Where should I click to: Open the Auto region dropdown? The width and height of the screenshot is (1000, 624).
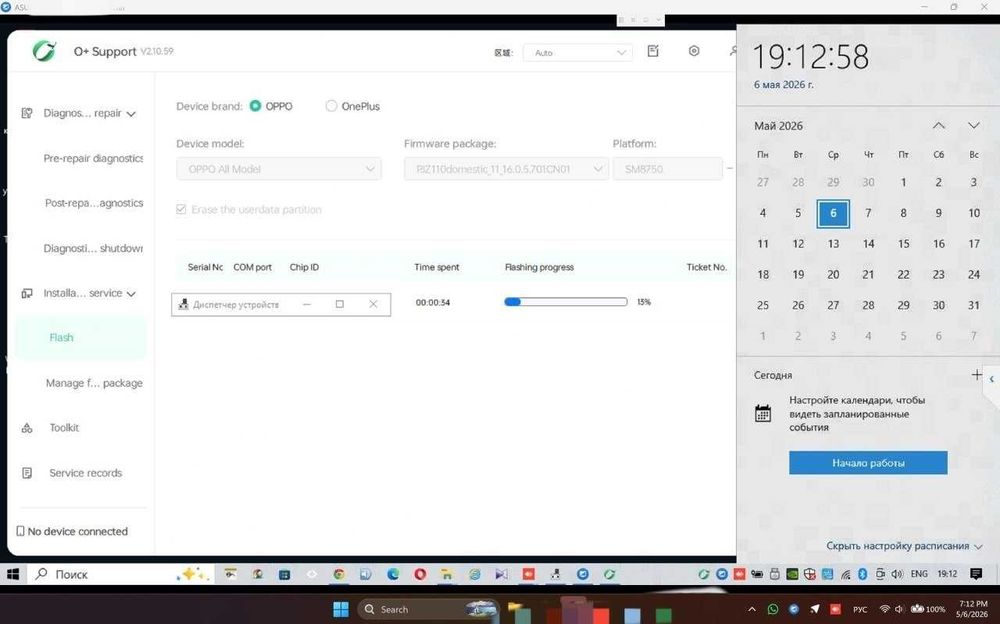[x=578, y=52]
